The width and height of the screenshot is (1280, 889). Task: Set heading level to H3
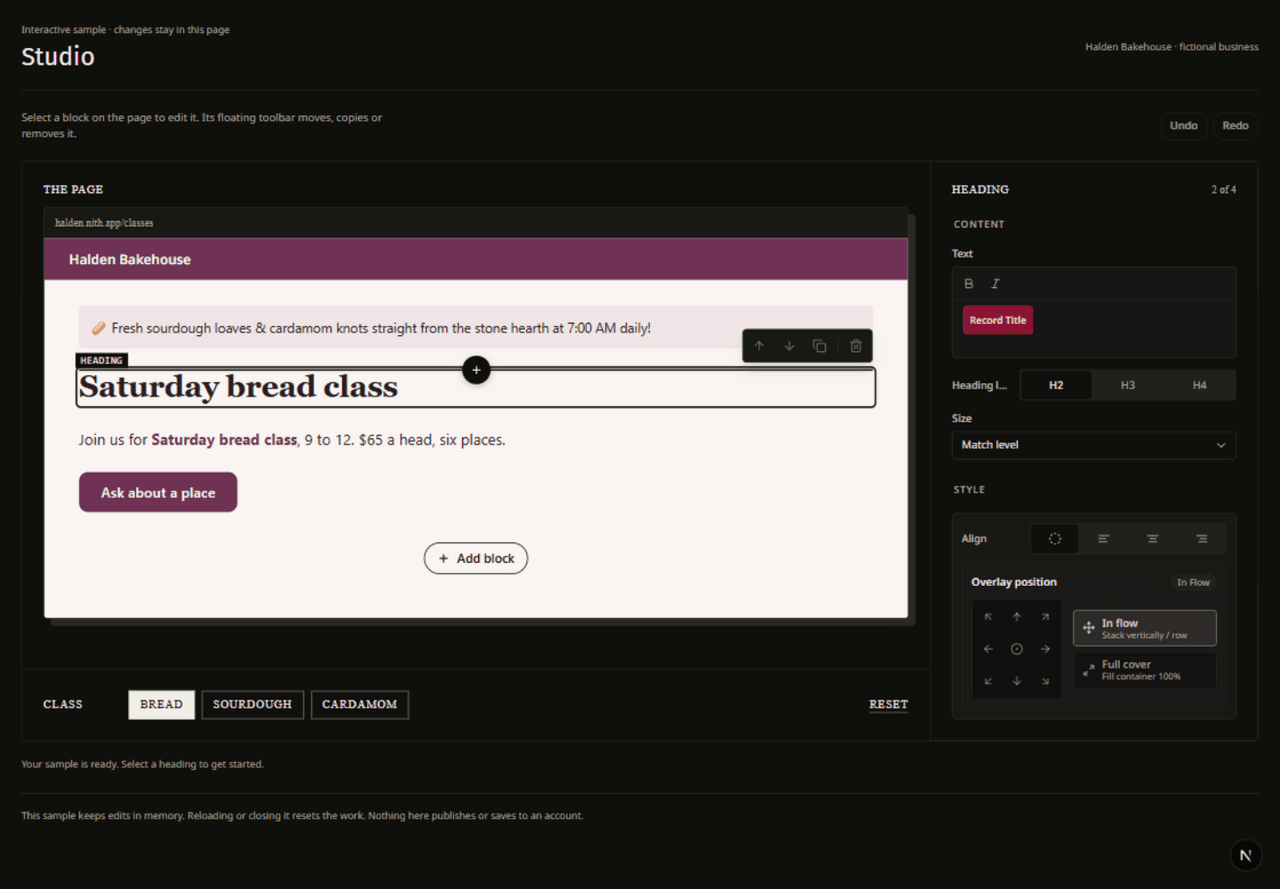pyautogui.click(x=1128, y=385)
